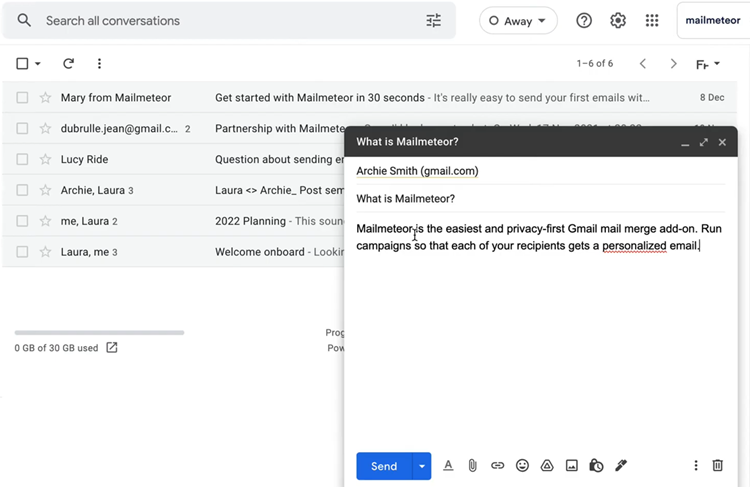Image resolution: width=750 pixels, height=487 pixels.
Task: Insert link in compose window
Action: click(497, 465)
